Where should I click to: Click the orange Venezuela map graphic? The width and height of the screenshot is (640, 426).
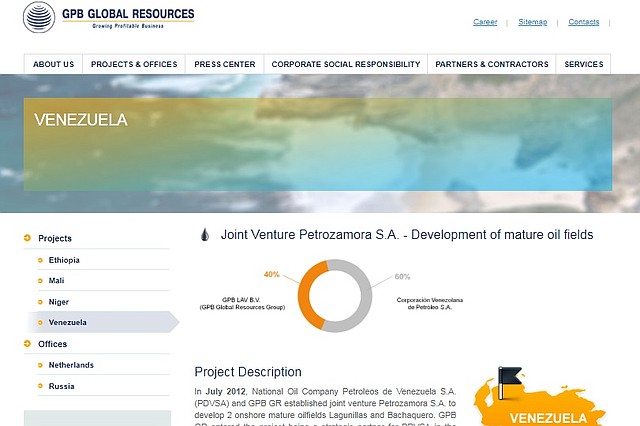pos(539,404)
